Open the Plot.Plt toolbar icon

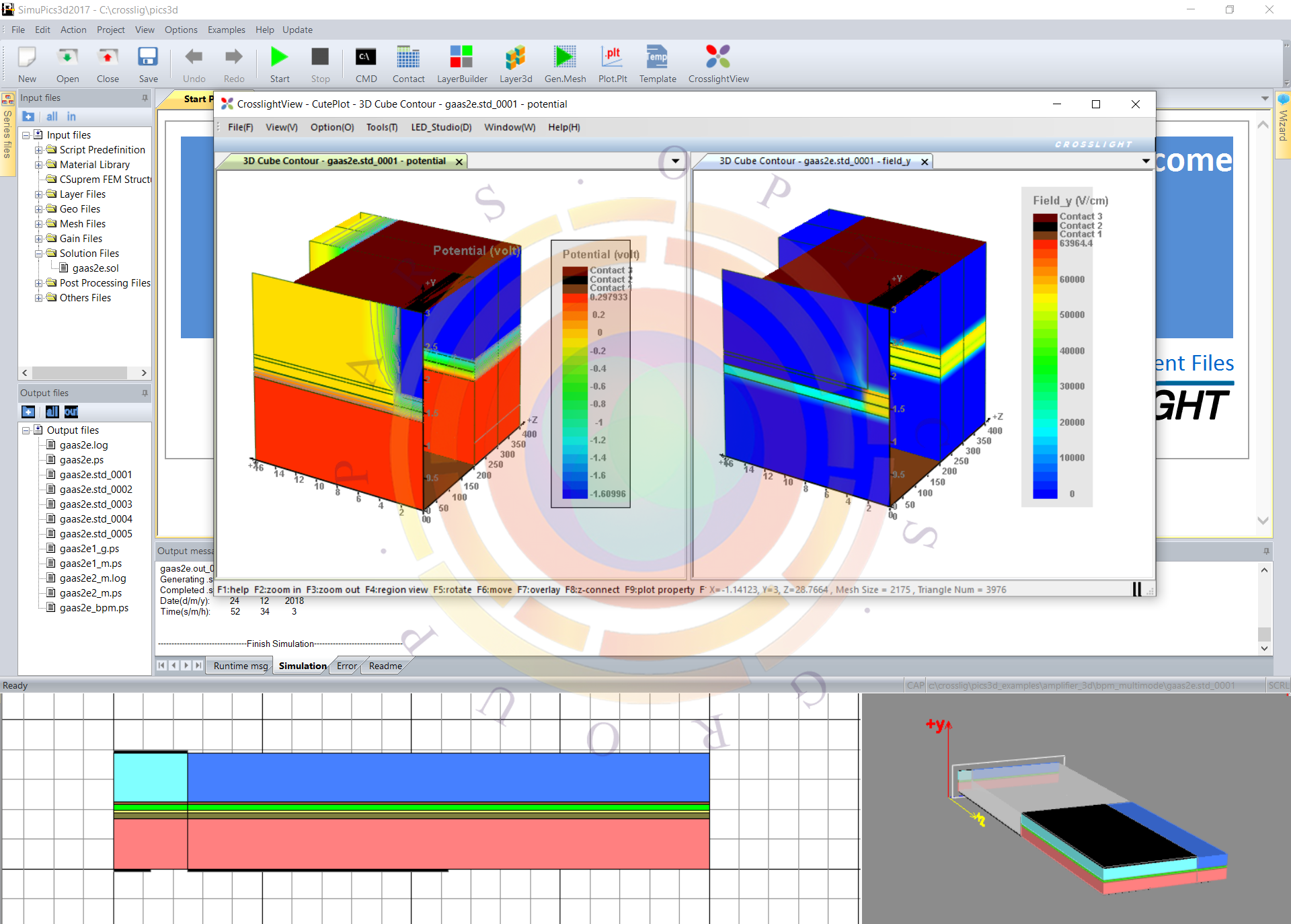(613, 64)
